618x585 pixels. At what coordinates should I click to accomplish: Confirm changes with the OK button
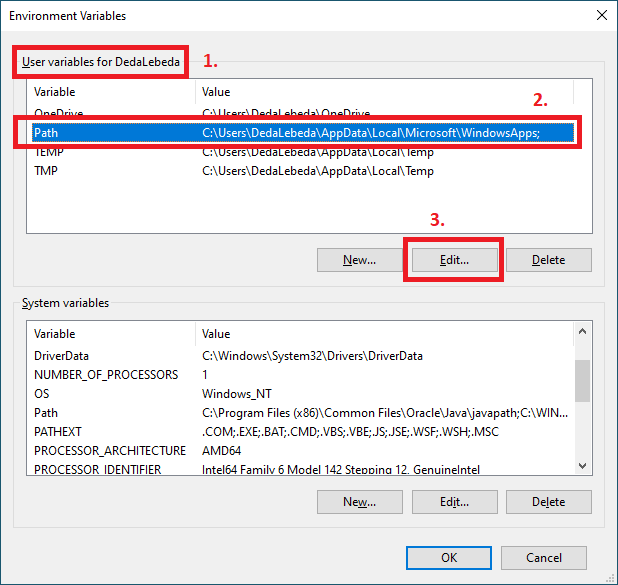449,558
